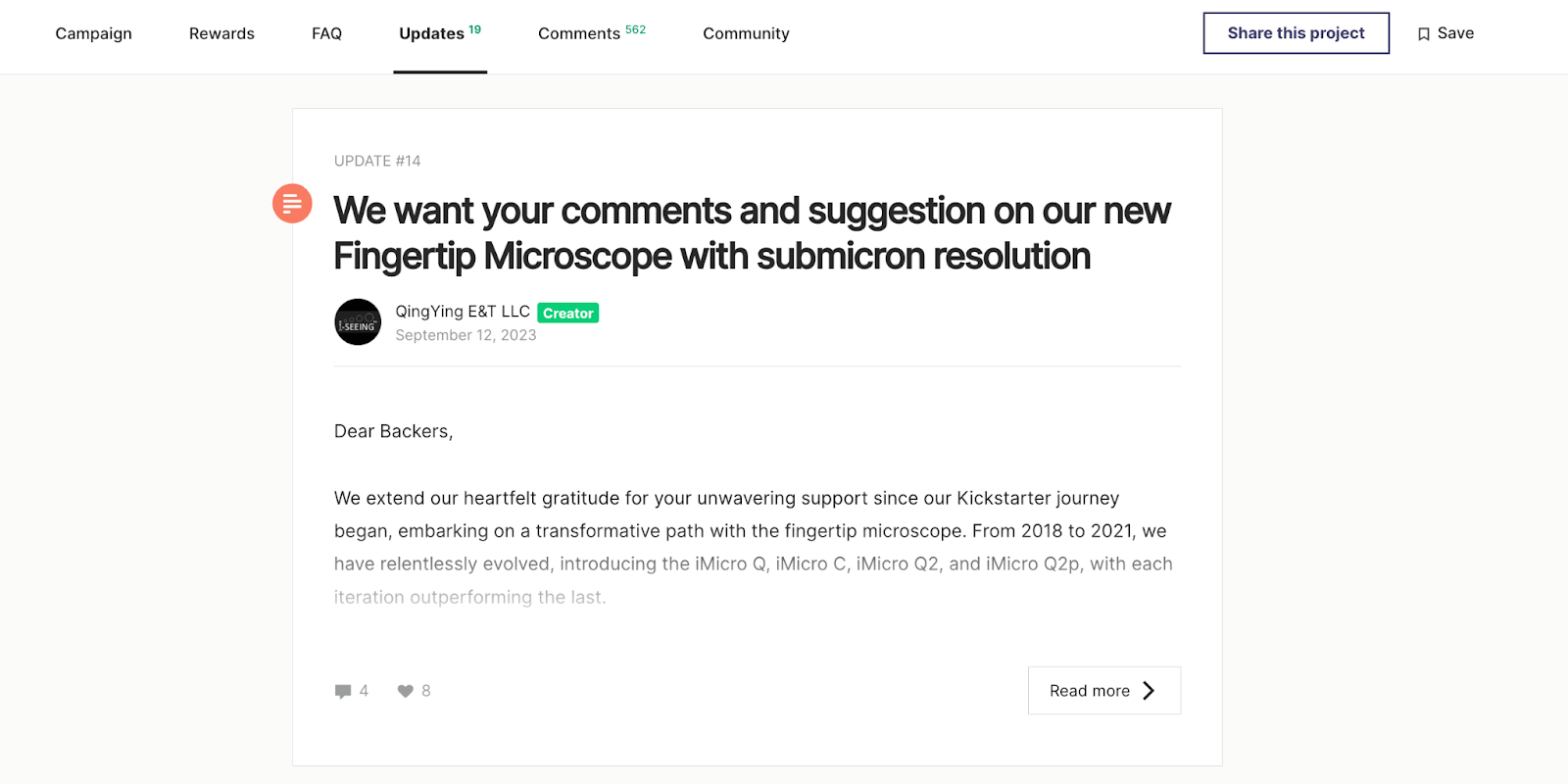Click the green Creator badge

568,314
